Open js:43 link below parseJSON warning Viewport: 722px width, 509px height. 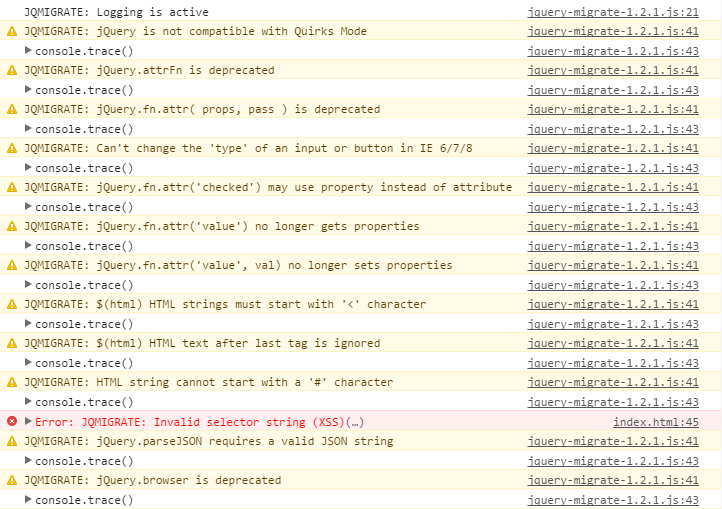pyautogui.click(x=613, y=461)
